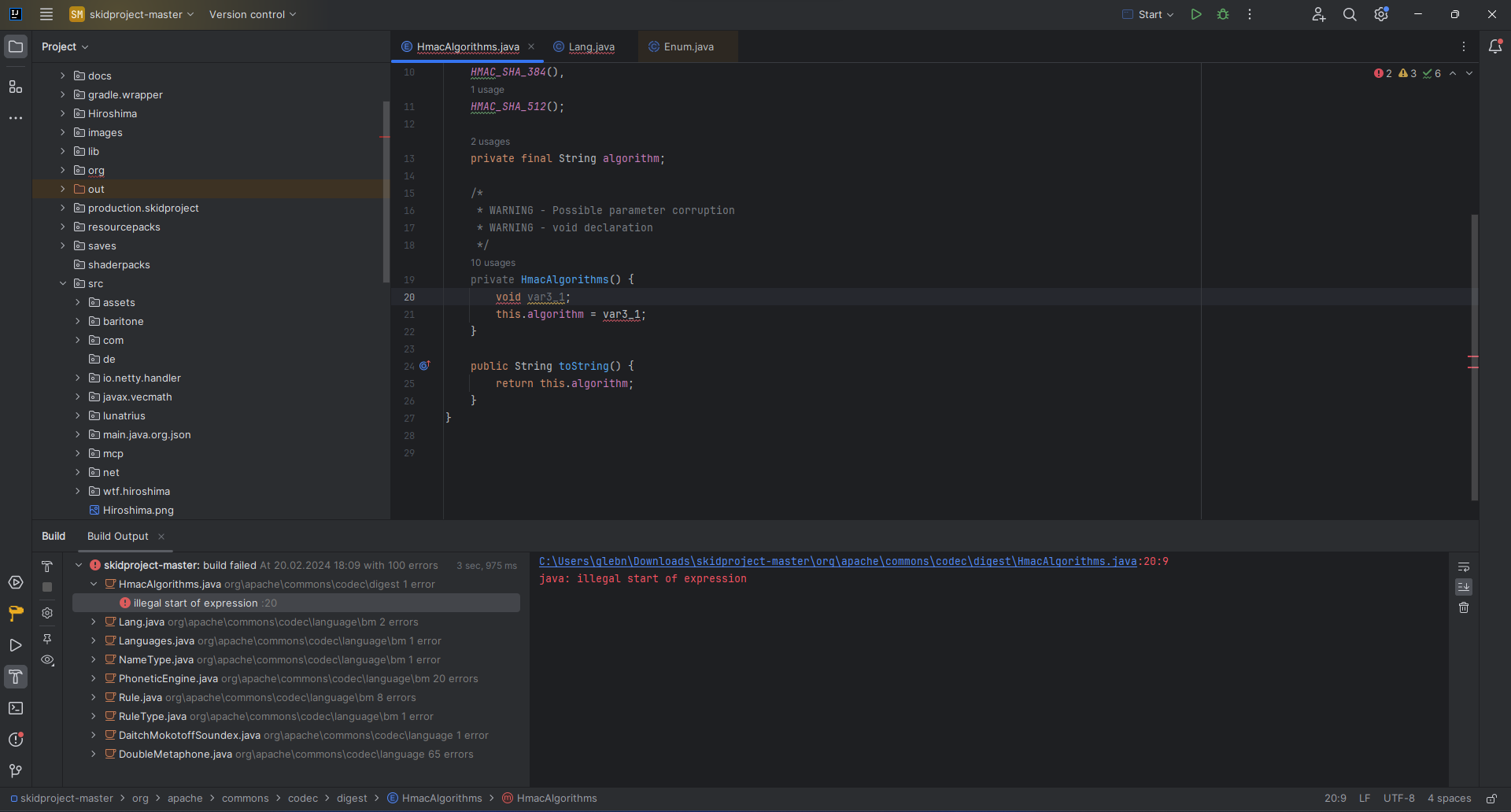The image size is (1511, 812).
Task: Open Code With Me add-user icon
Action: [x=1319, y=14]
